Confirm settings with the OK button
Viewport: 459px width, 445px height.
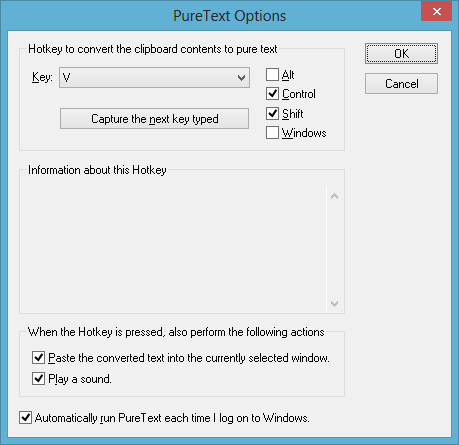coord(401,53)
